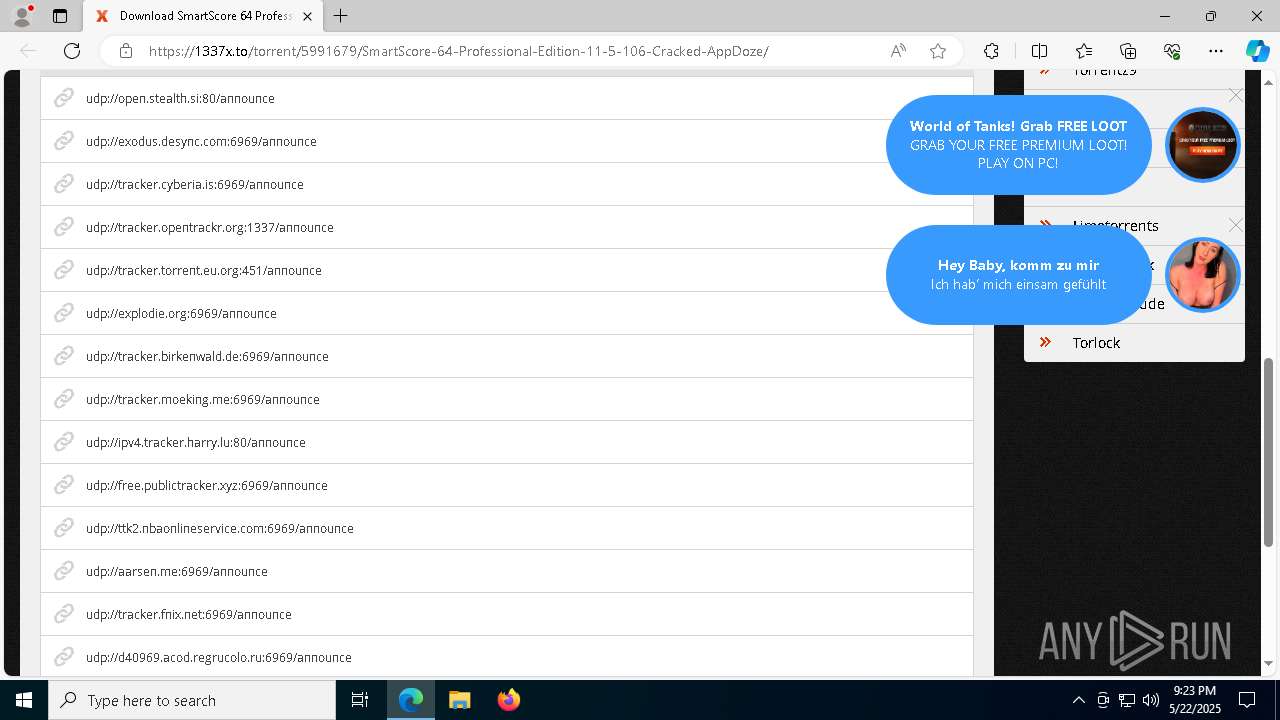Open the notification center icon
1280x720 pixels.
[x=1247, y=700]
